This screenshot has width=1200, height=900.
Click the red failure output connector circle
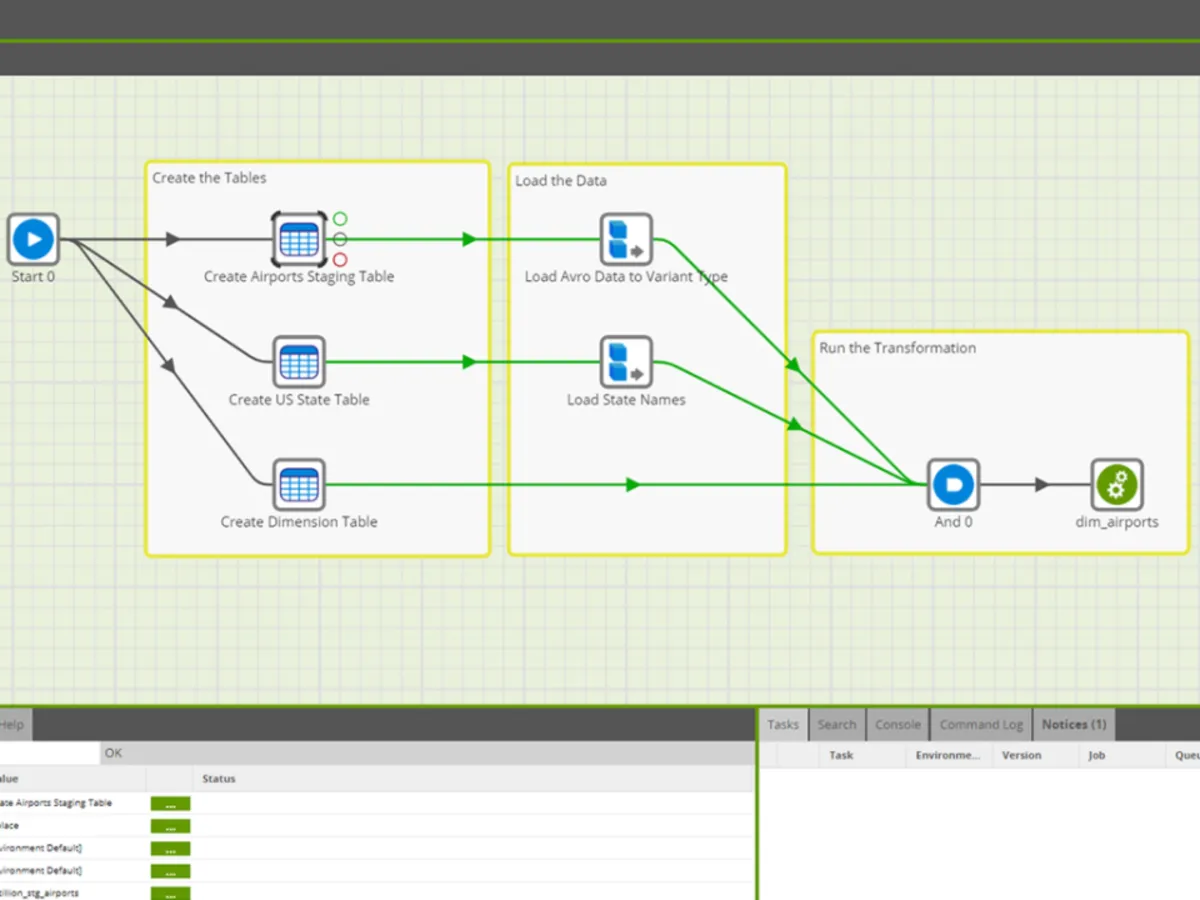(x=340, y=260)
